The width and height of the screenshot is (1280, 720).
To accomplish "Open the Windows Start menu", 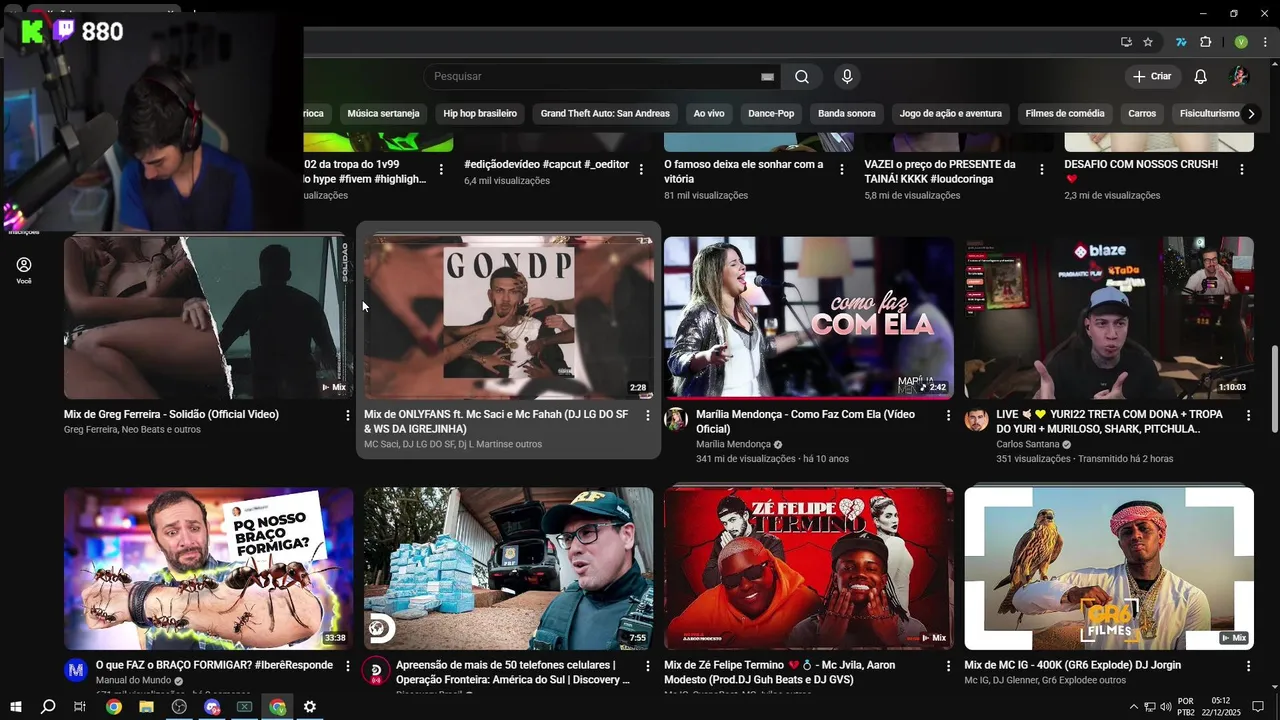I will tap(15, 707).
